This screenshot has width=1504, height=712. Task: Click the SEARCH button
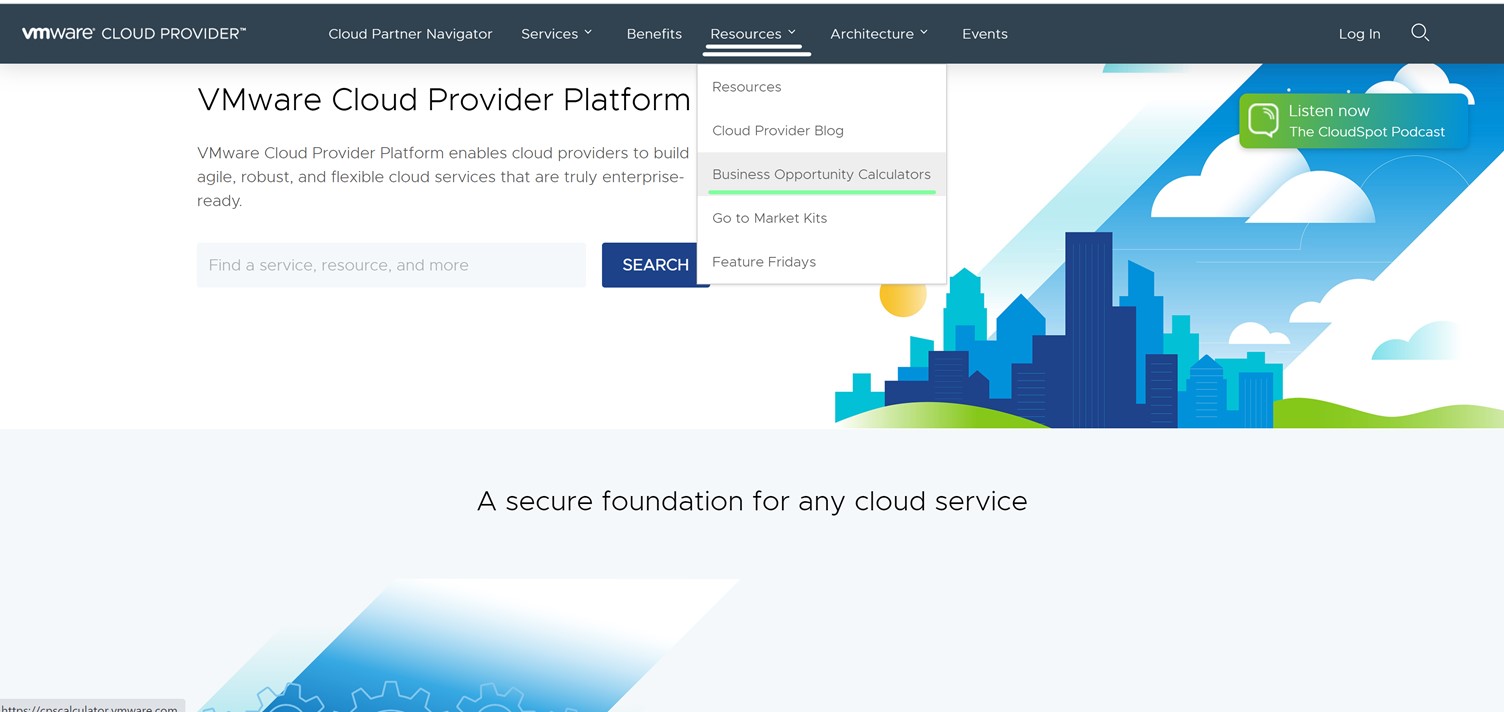(655, 265)
